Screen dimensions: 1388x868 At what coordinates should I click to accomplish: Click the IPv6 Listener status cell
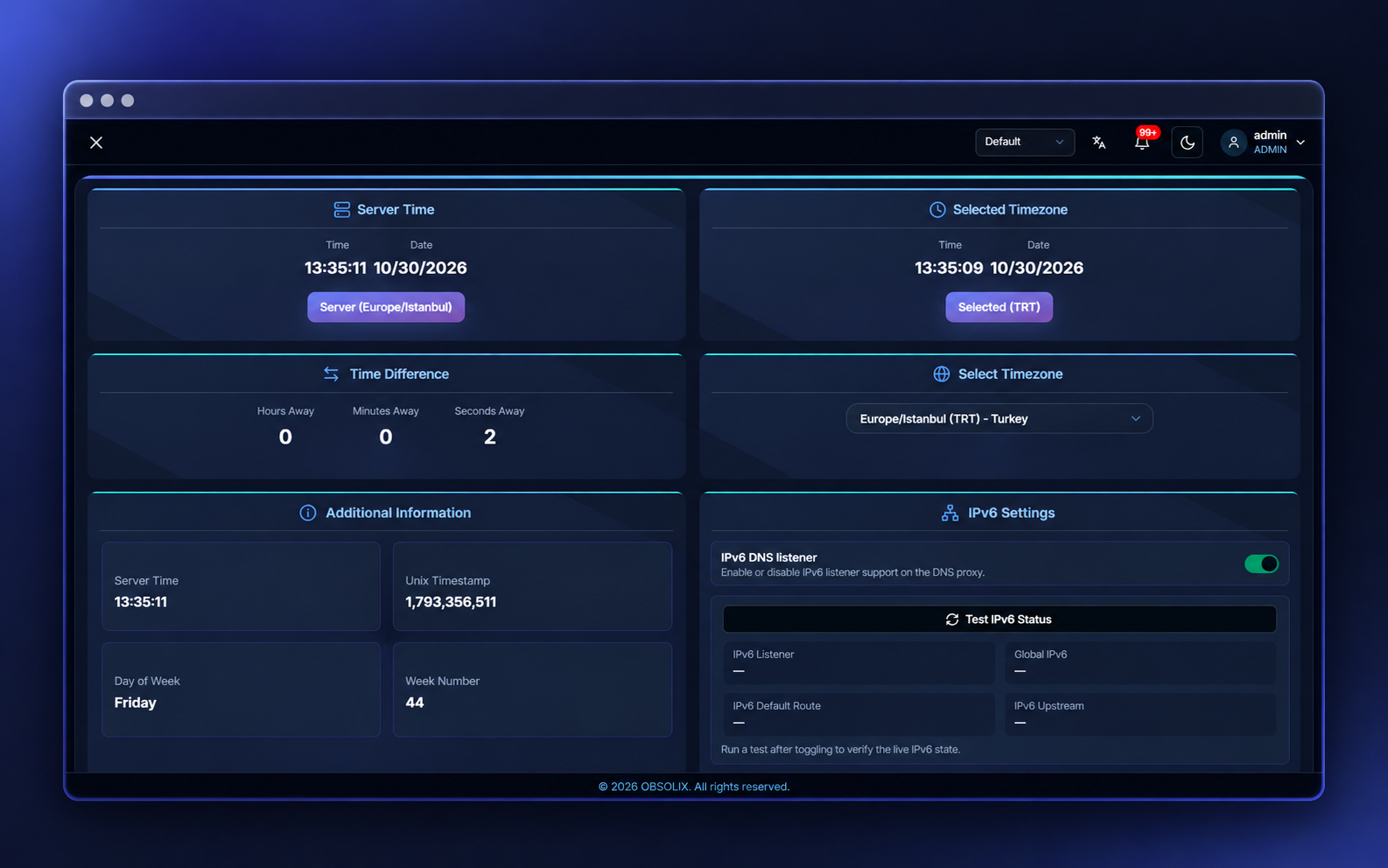tap(859, 662)
